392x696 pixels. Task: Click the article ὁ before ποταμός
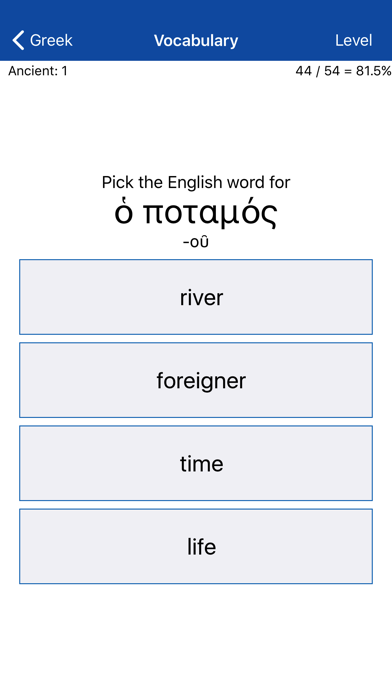tap(123, 213)
